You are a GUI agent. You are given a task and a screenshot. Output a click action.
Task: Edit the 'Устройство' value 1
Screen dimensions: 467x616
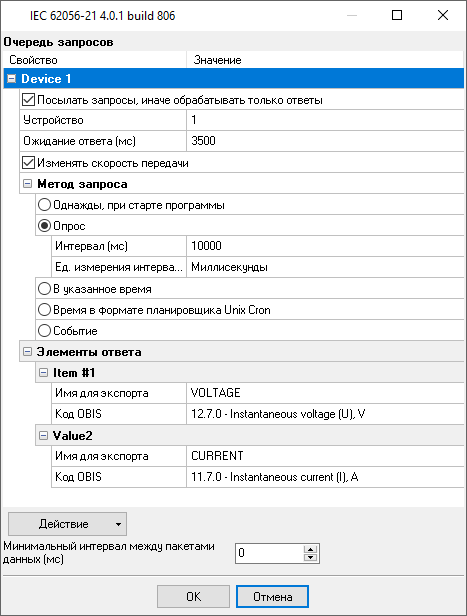[325, 120]
